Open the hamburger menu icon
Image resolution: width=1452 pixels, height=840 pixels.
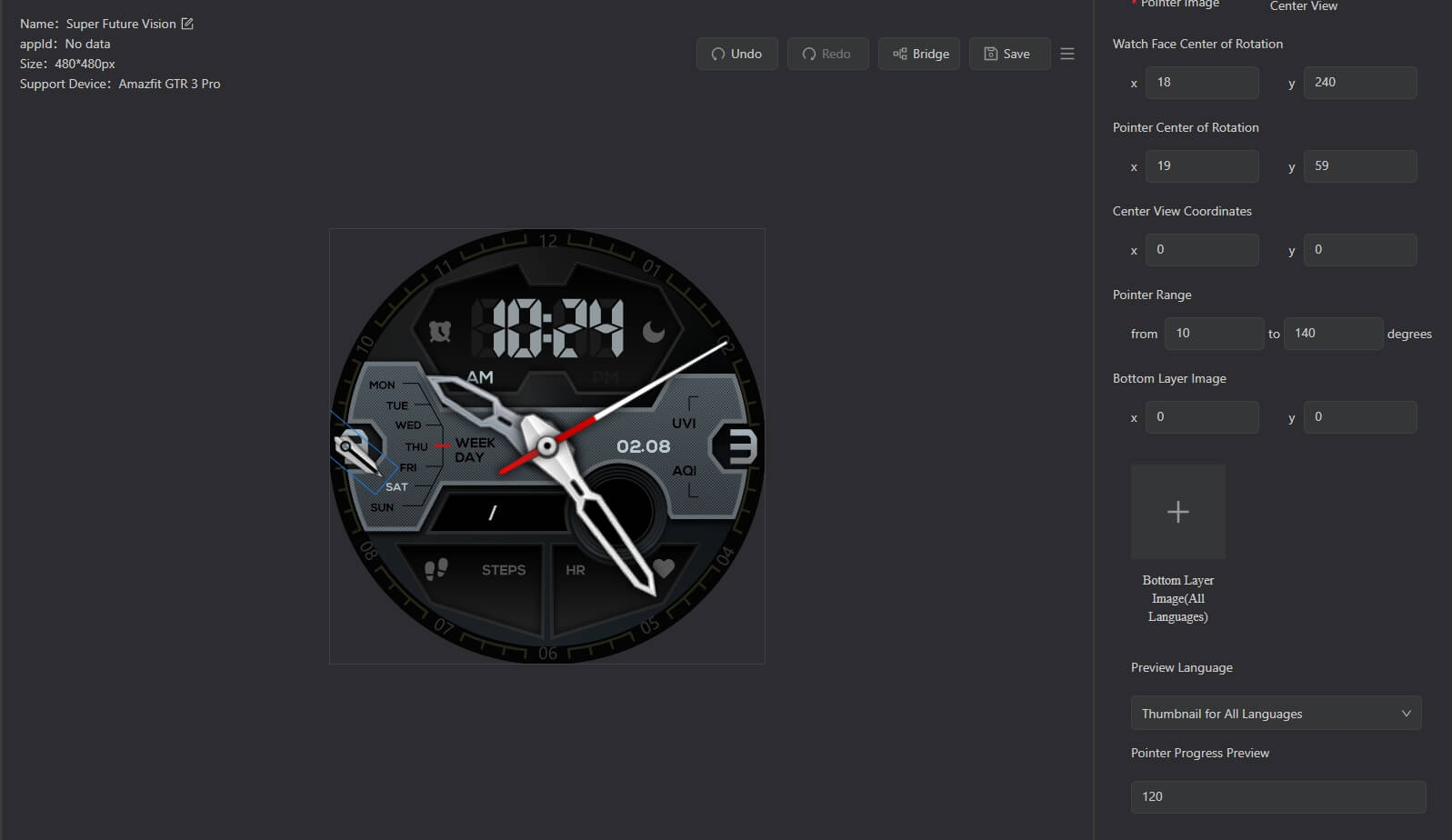(x=1067, y=54)
